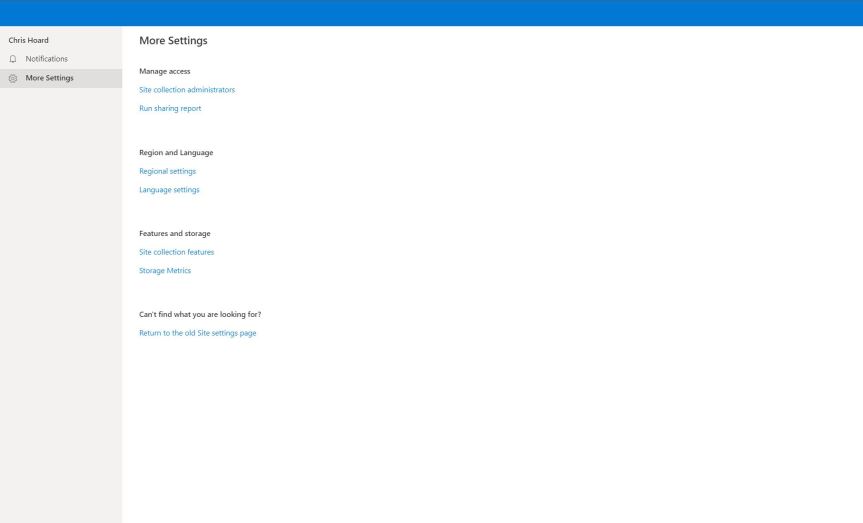The height and width of the screenshot is (523, 863).
Task: Click the More Settings gear icon
Action: (x=13, y=78)
